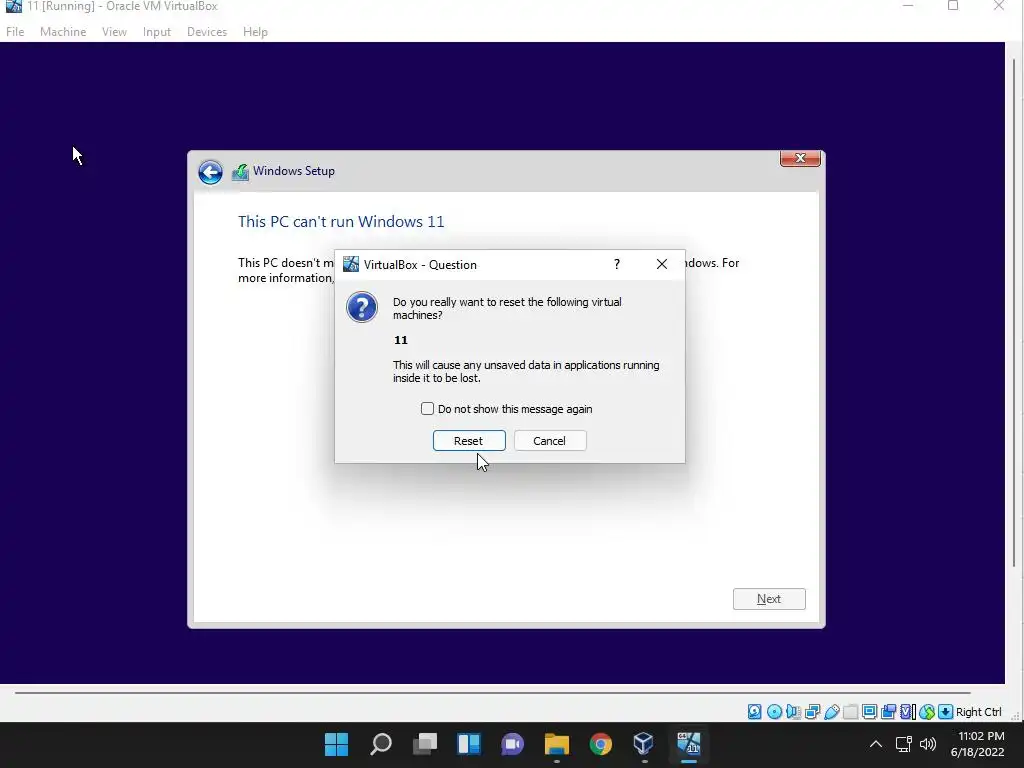Click the keyboard capture arrow indicator icon
The width and height of the screenshot is (1024, 768).
[x=945, y=712]
